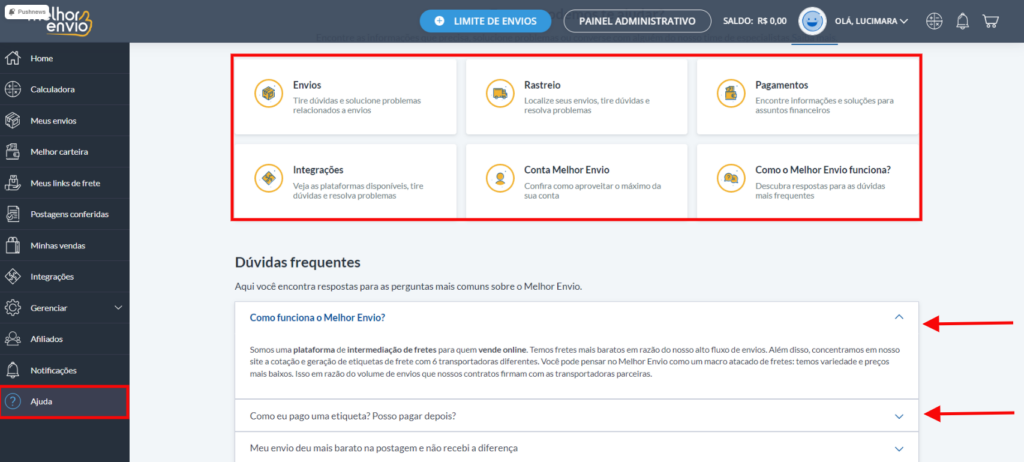Screen dimensions: 1024x462
Task: Click the Painel Administrativo button
Action: point(637,21)
